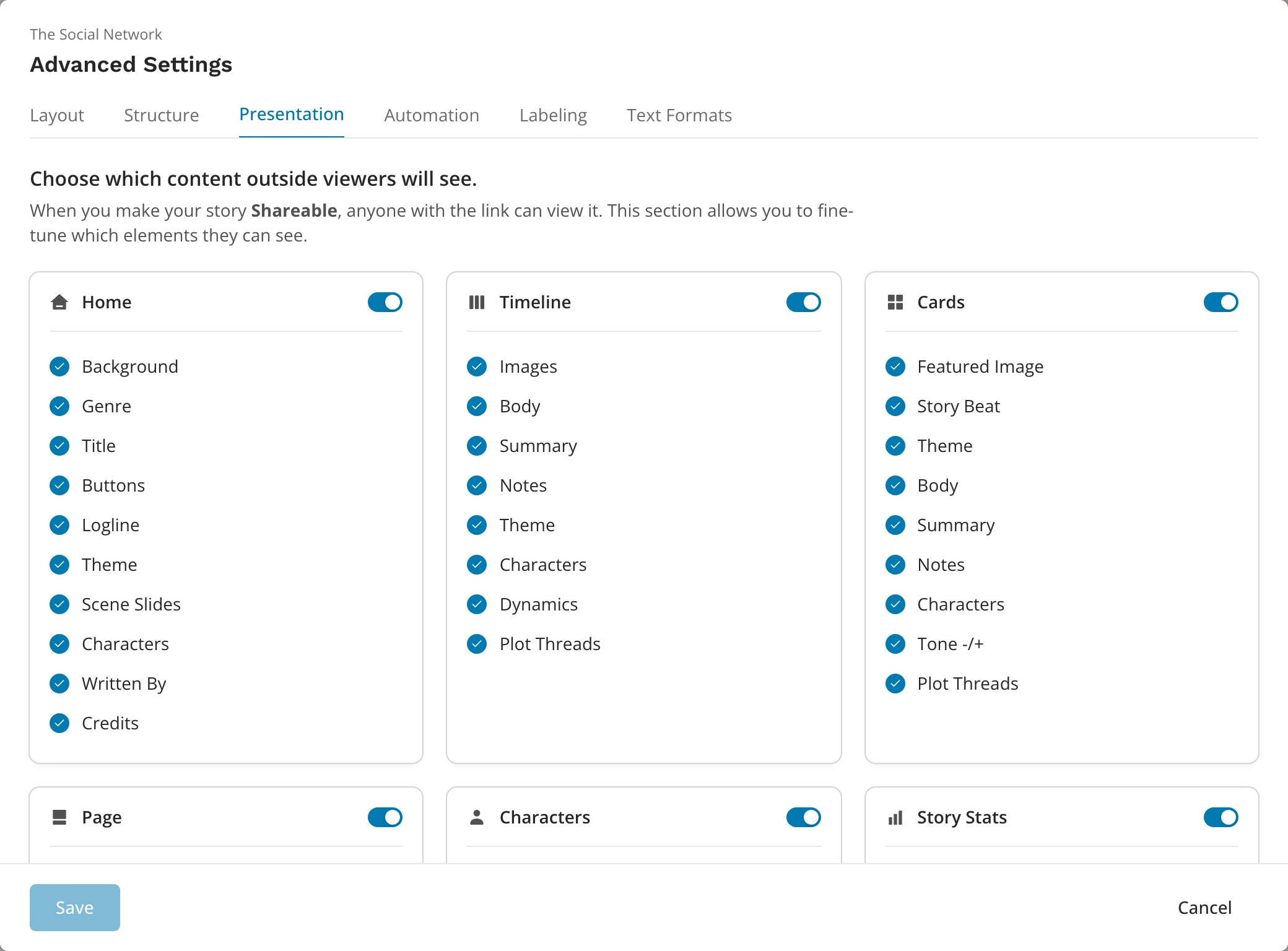Uncheck Genre in the Home card
This screenshot has width=1288, height=951.
[59, 406]
